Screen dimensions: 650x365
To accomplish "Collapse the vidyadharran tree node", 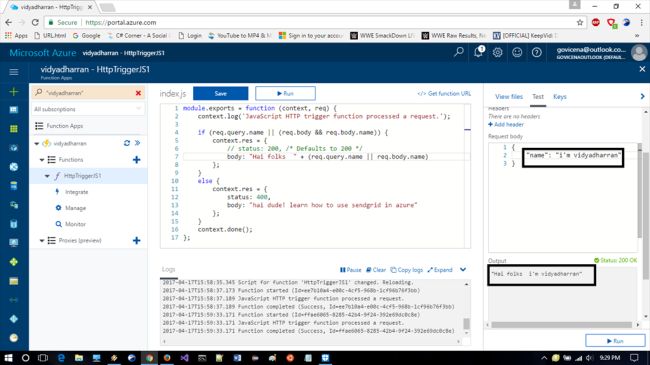I will coord(37,144).
